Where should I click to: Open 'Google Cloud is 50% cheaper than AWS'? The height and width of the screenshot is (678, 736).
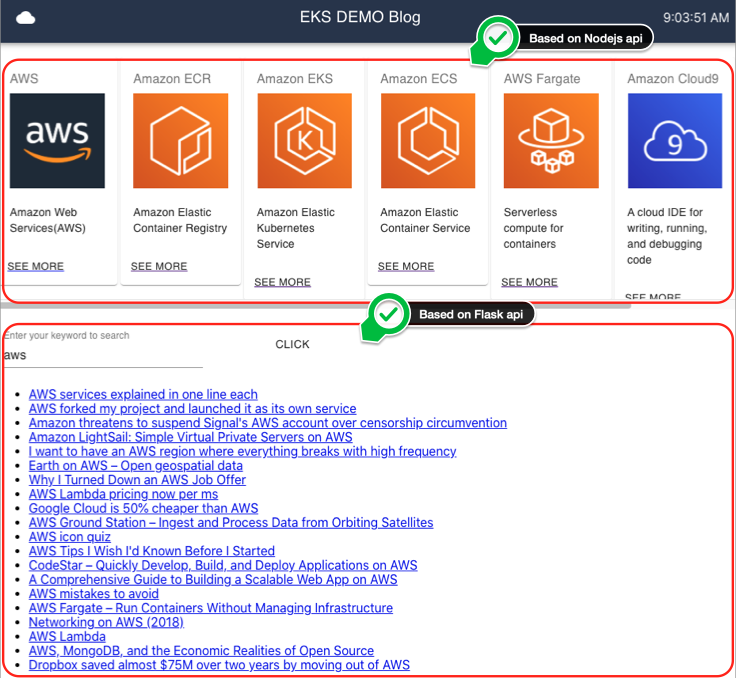[x=143, y=508]
